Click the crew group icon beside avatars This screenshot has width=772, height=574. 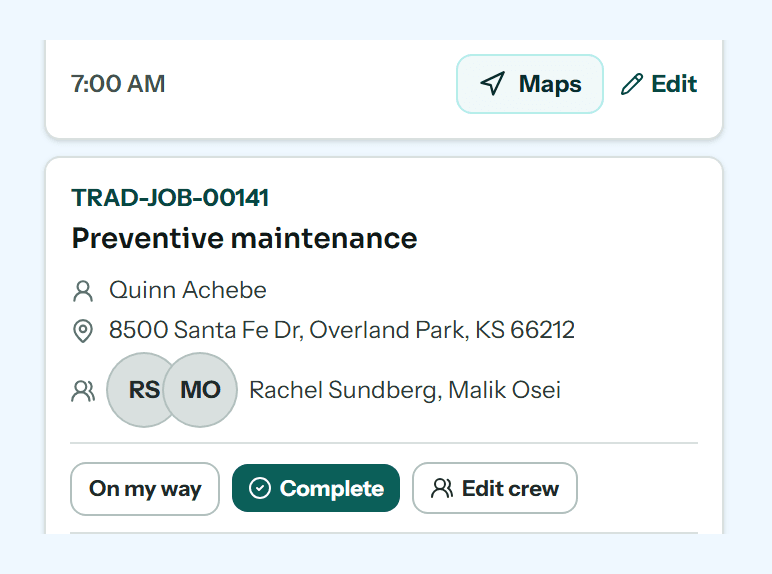[x=83, y=391]
